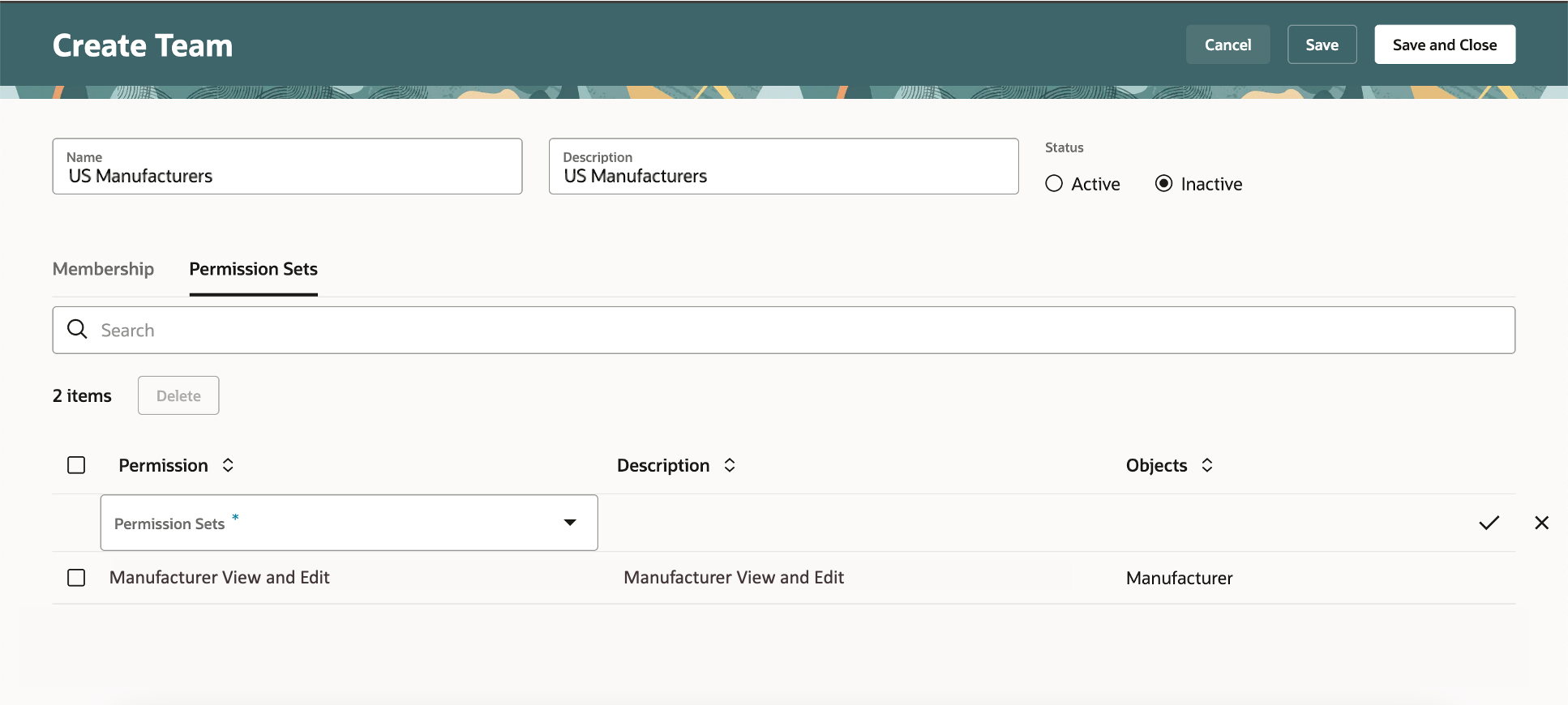
Task: Click the Manufacturer View and Edit permission name
Action: 219,578
